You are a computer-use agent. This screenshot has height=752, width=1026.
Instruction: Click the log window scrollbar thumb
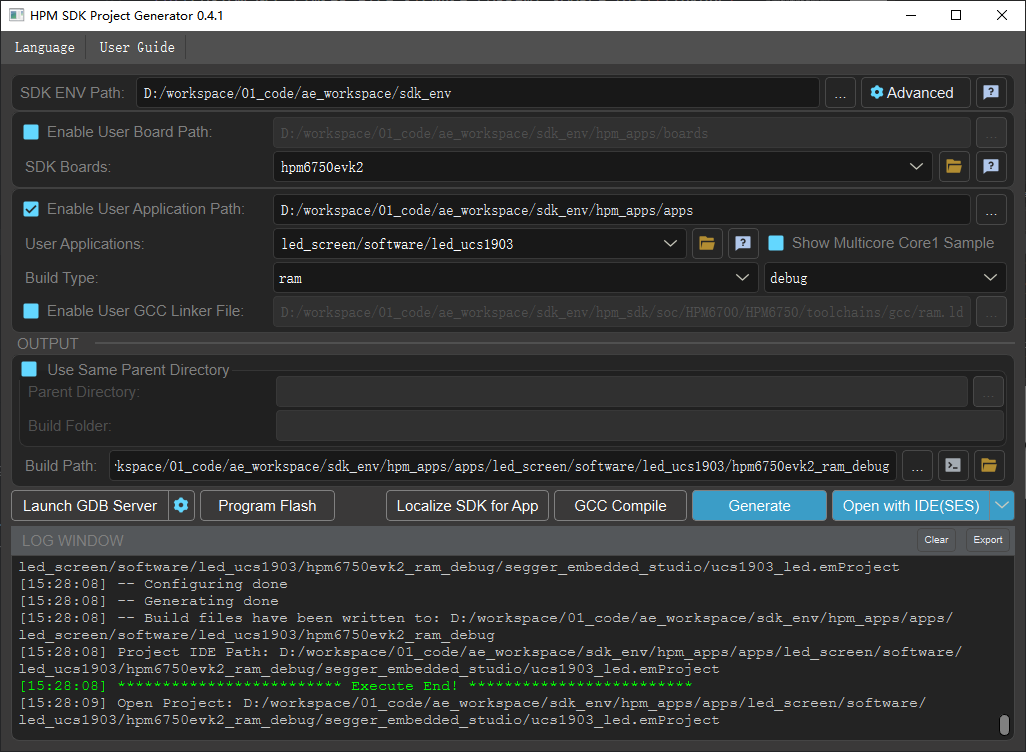coord(1004,725)
